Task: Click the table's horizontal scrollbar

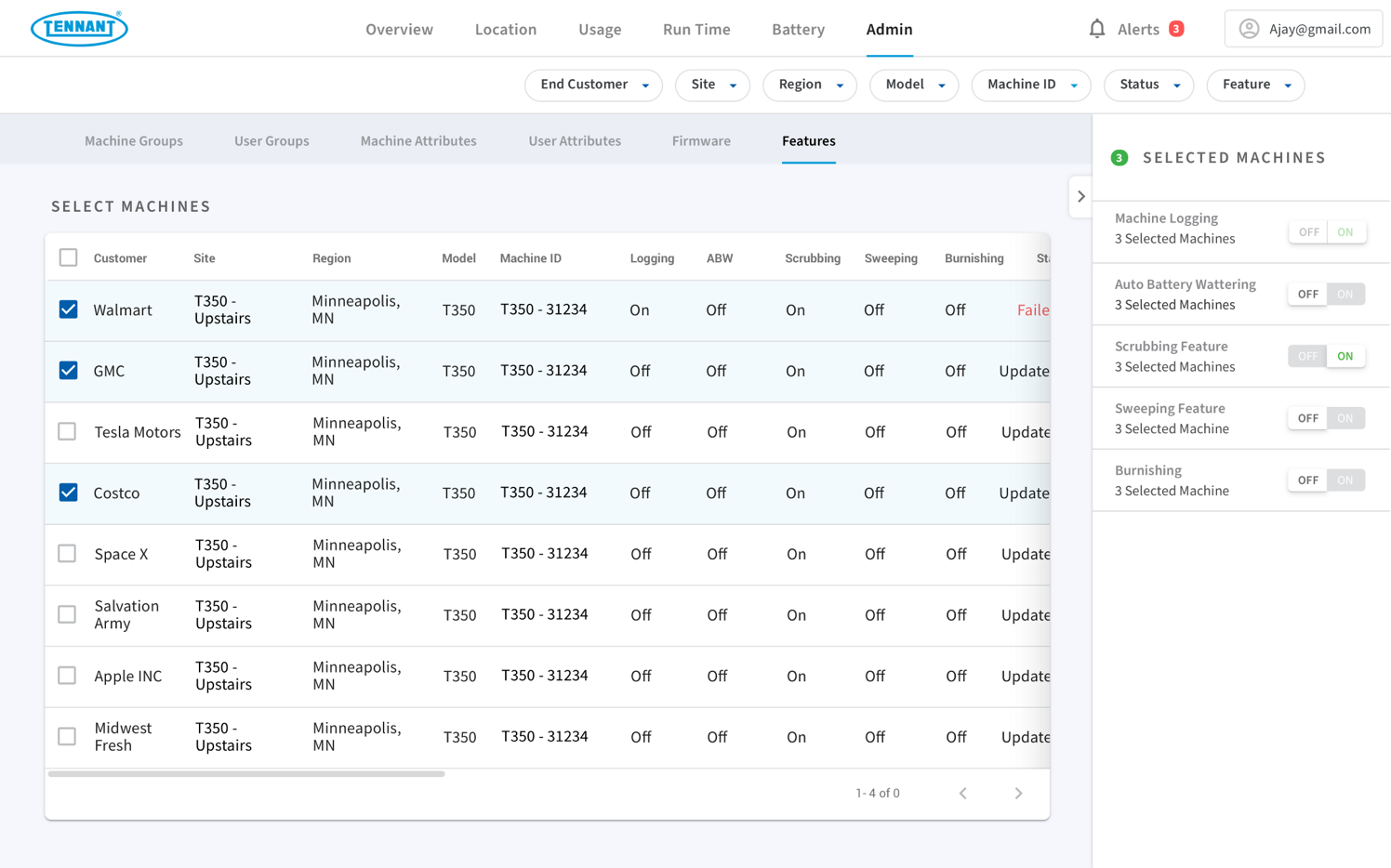Action: (246, 773)
